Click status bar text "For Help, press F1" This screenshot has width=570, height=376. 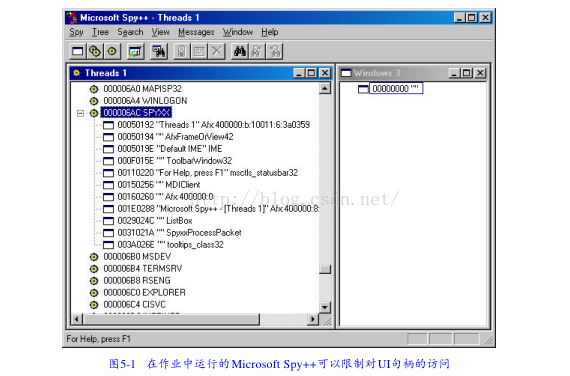click(x=99, y=339)
